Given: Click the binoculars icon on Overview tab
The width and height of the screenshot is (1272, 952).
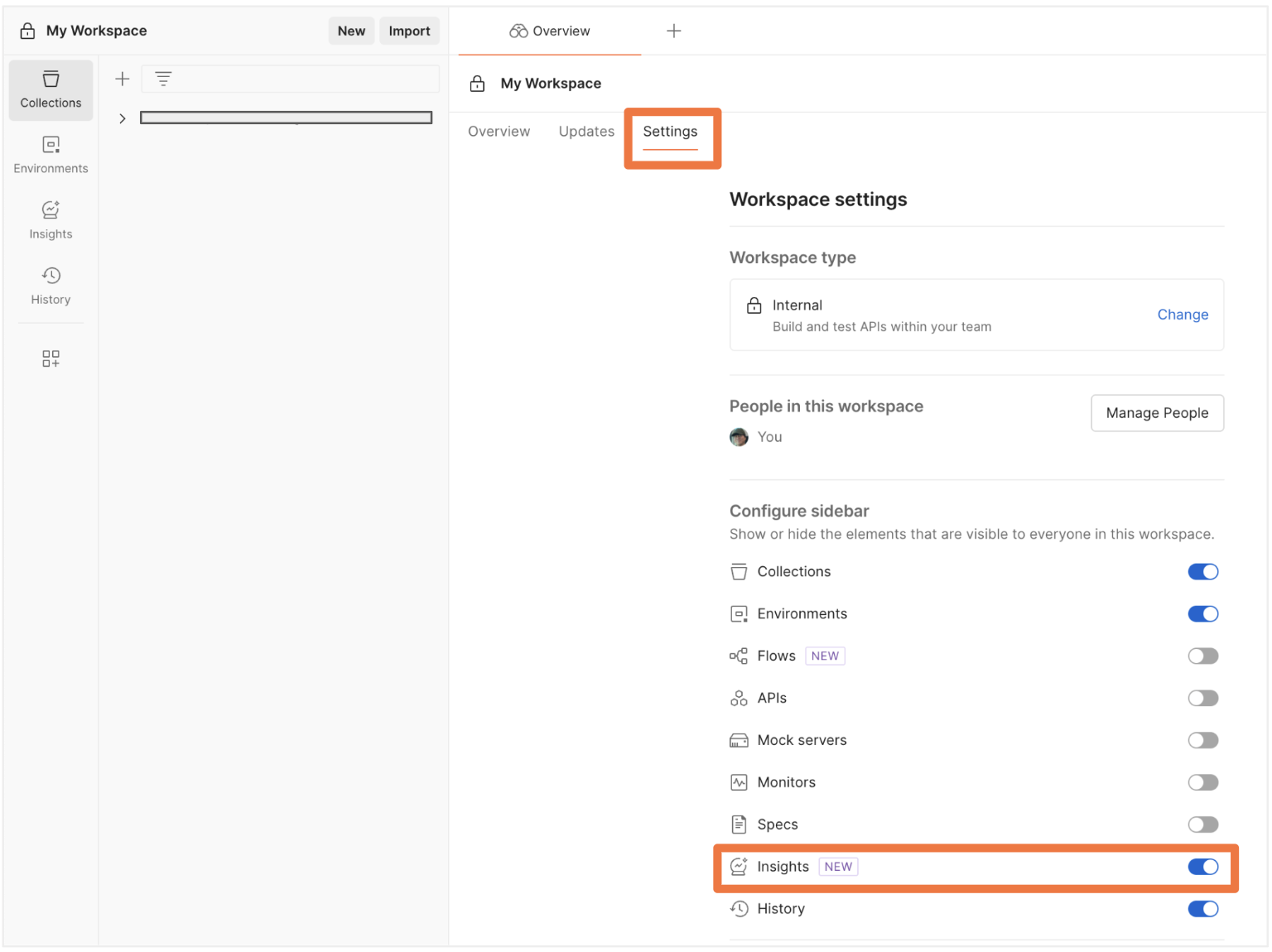Looking at the screenshot, I should click(518, 31).
